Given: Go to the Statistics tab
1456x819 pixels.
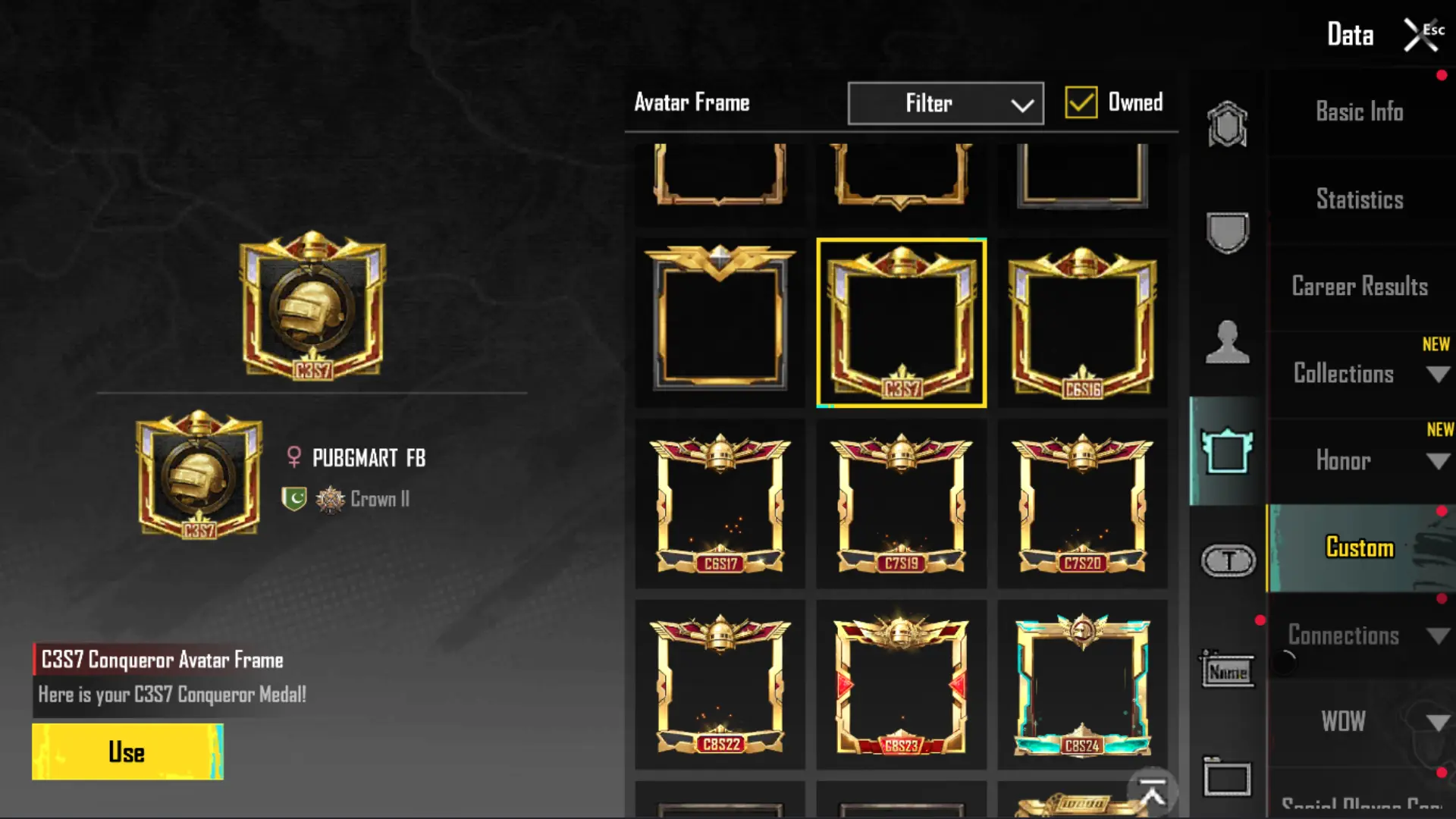Looking at the screenshot, I should 1360,199.
